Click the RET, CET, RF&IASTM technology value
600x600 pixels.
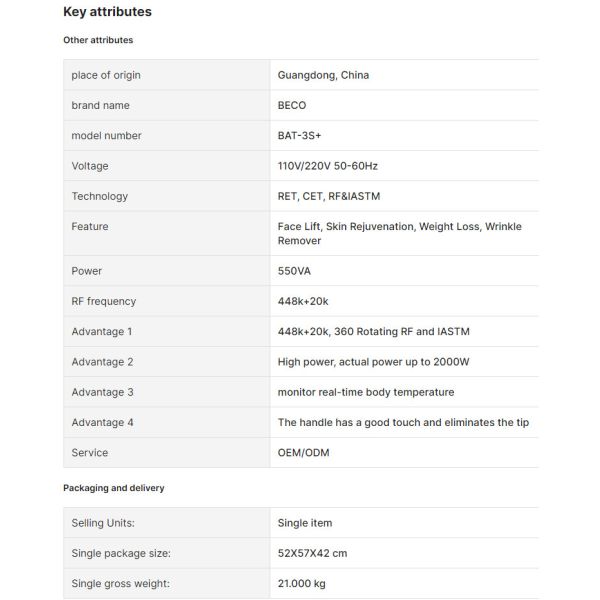click(x=328, y=196)
